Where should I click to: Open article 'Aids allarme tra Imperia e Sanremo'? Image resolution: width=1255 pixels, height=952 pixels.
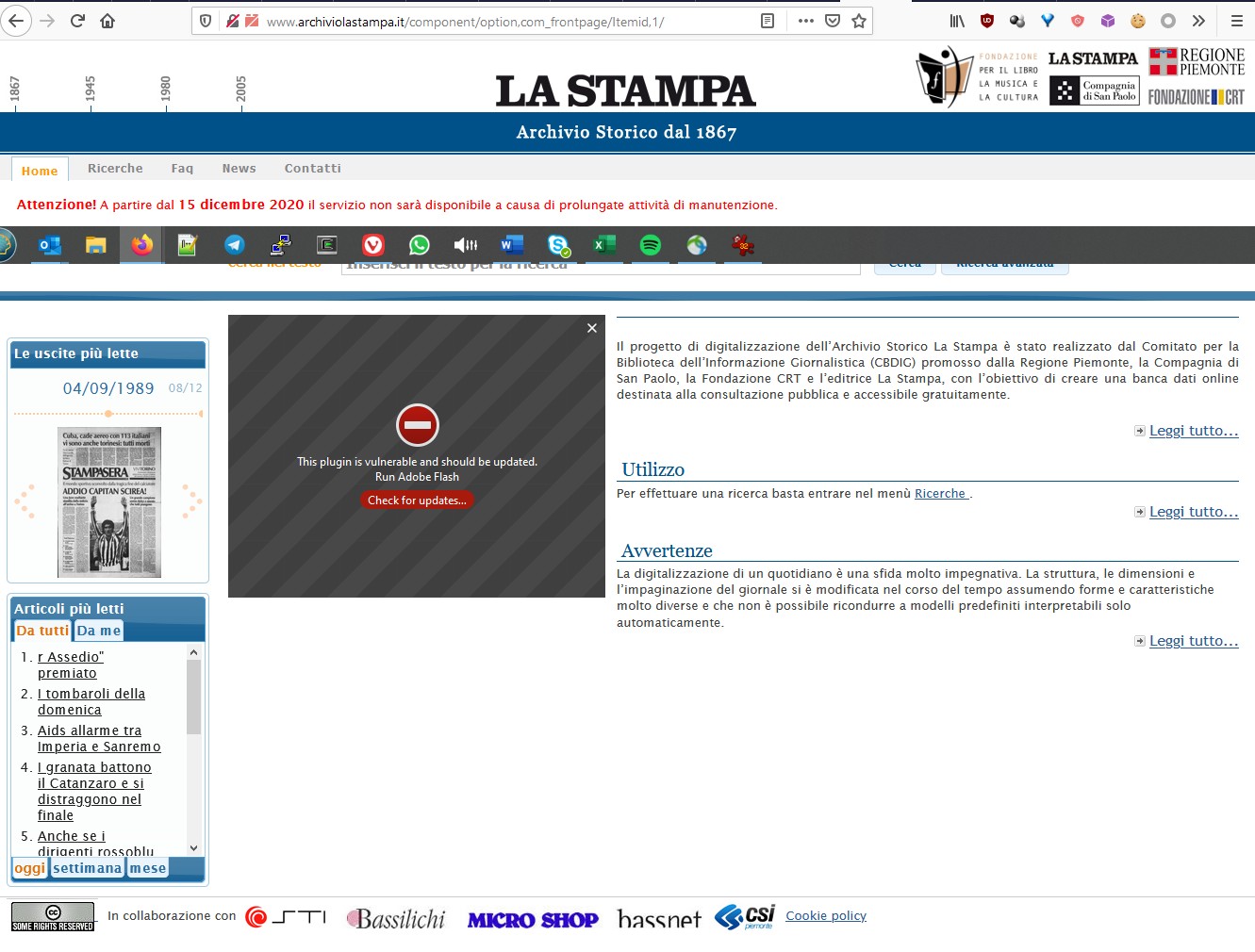point(99,739)
